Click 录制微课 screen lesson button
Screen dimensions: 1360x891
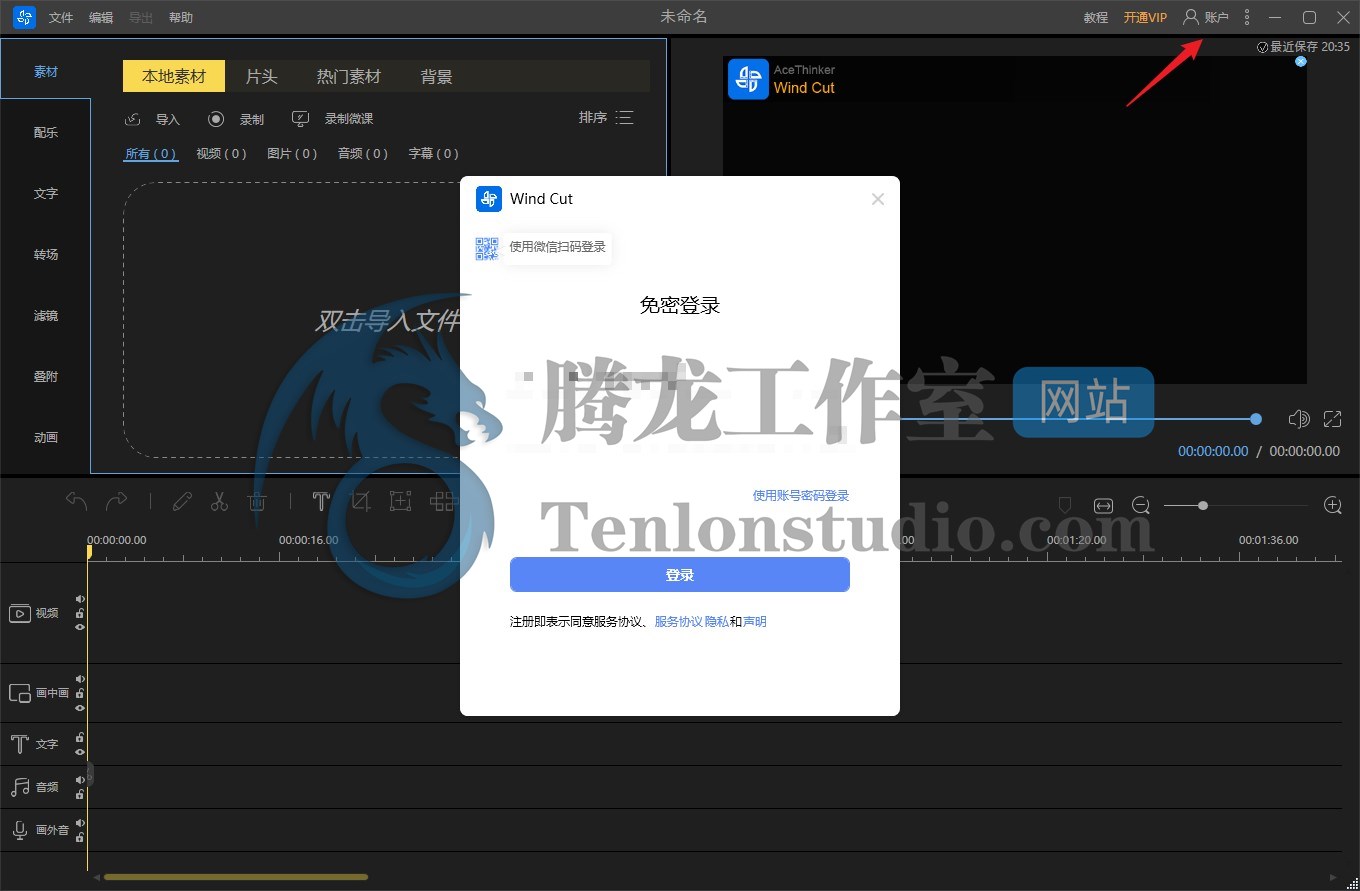pyautogui.click(x=333, y=119)
